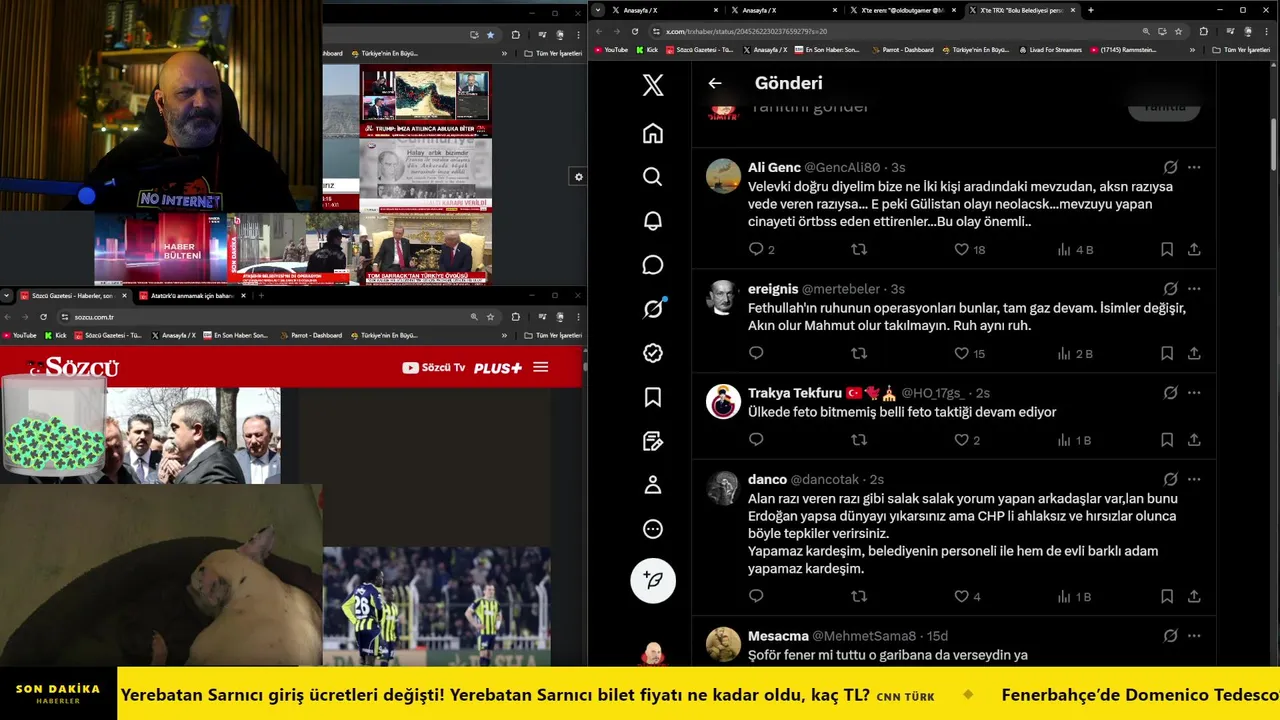Click X browser address bar URL
The width and height of the screenshot is (1280, 720).
[x=746, y=31]
